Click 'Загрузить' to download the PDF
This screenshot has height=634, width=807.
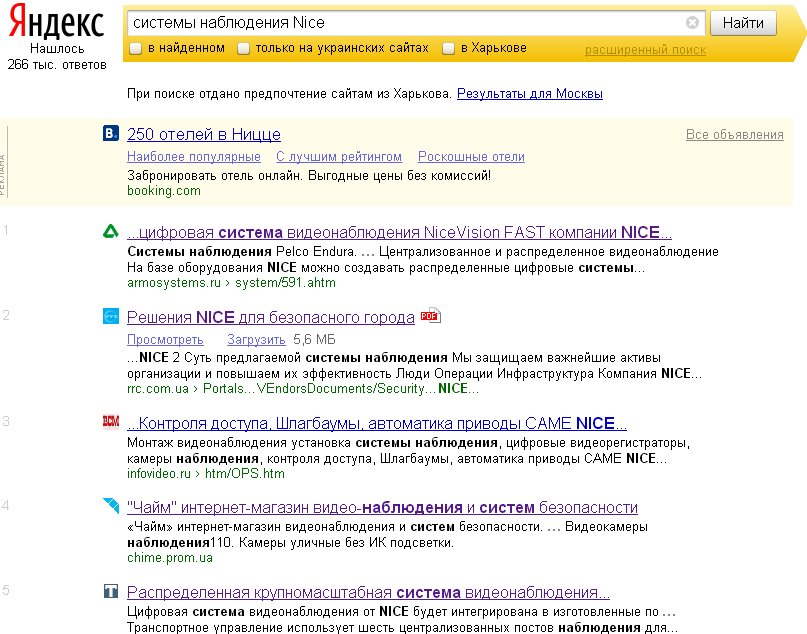tap(256, 340)
